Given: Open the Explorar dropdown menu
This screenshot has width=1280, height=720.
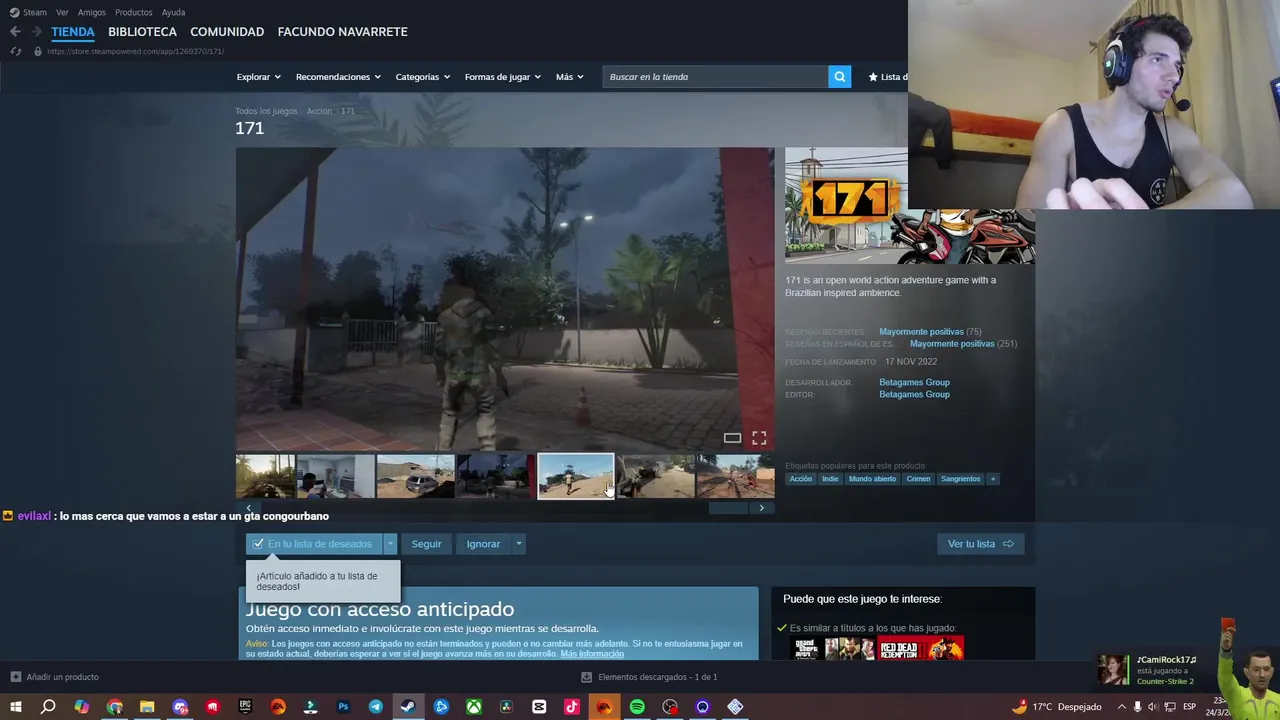Looking at the screenshot, I should click(258, 77).
